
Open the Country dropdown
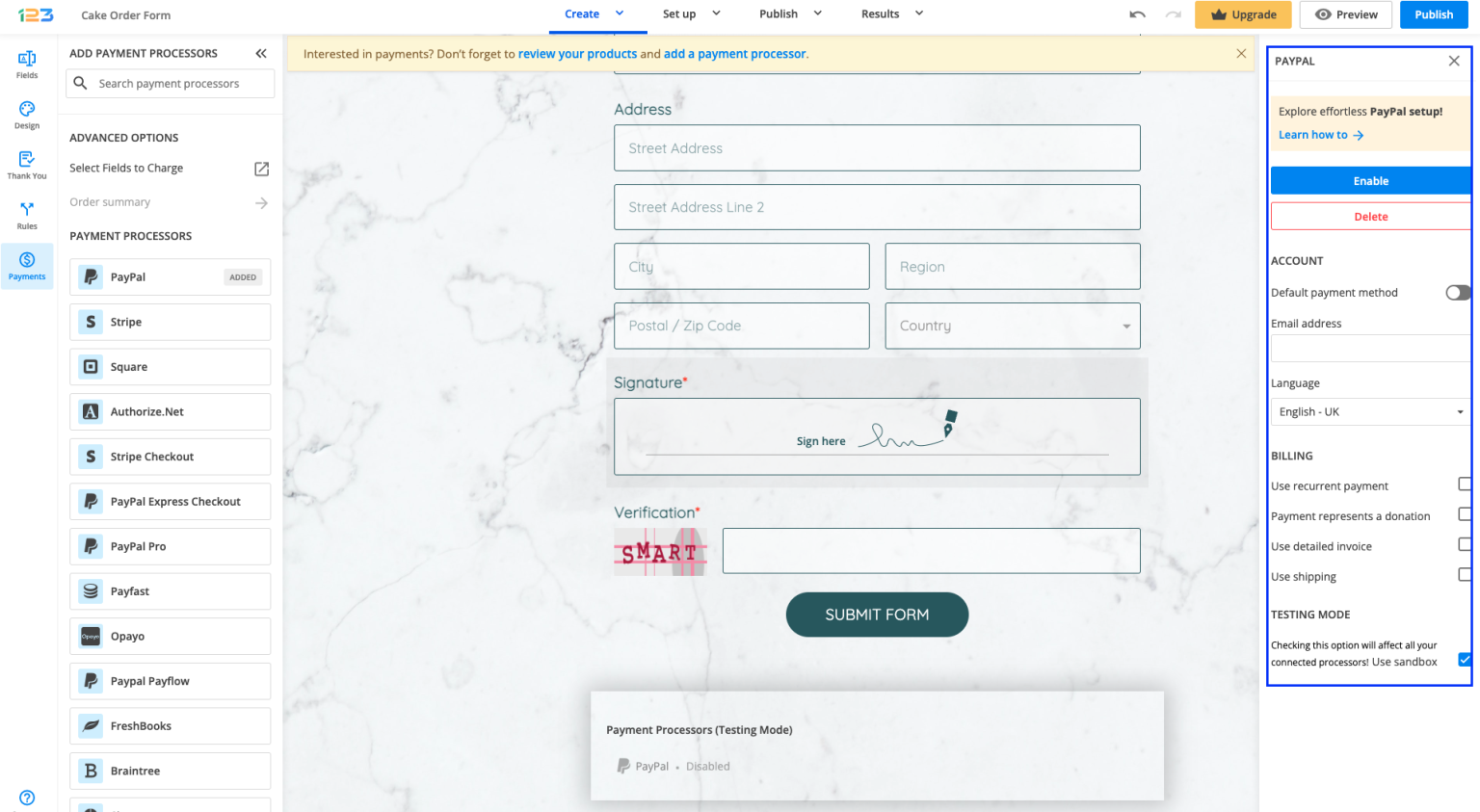pos(1013,327)
